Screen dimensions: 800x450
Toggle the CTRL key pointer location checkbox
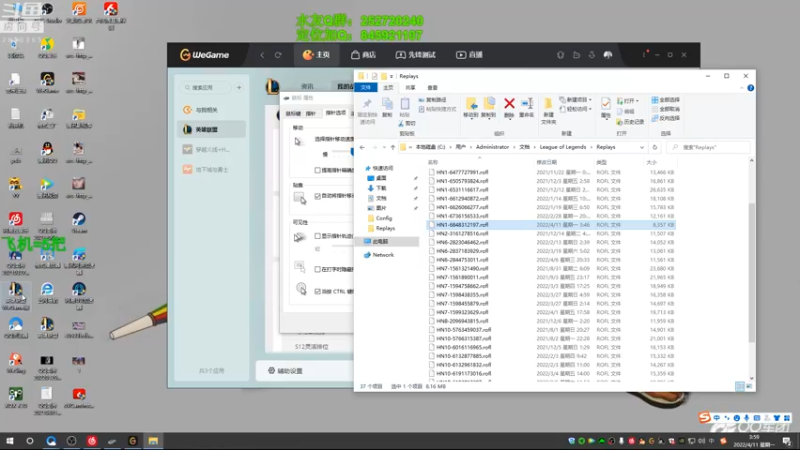pyautogui.click(x=318, y=291)
